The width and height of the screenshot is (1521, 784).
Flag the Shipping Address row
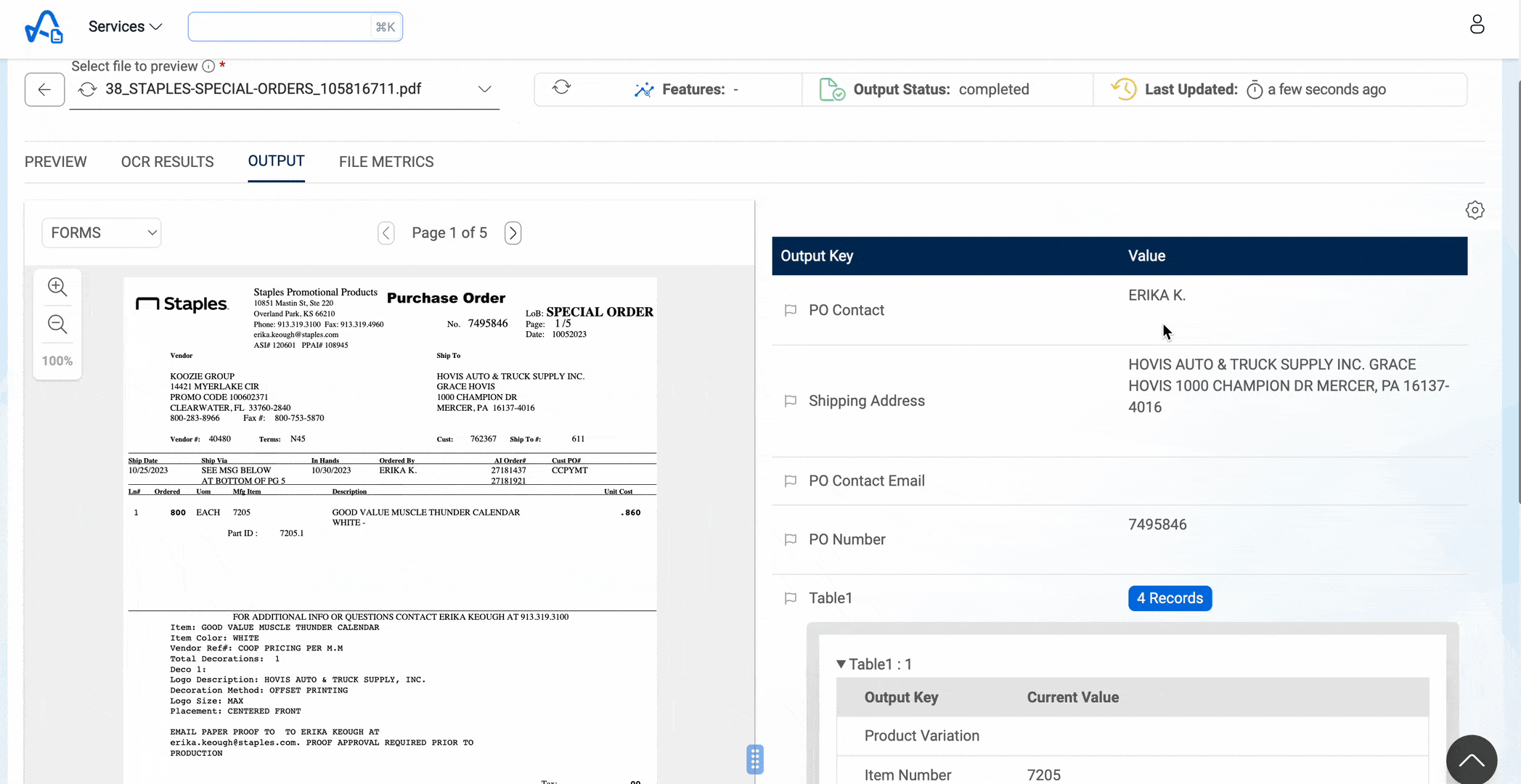[x=791, y=401]
